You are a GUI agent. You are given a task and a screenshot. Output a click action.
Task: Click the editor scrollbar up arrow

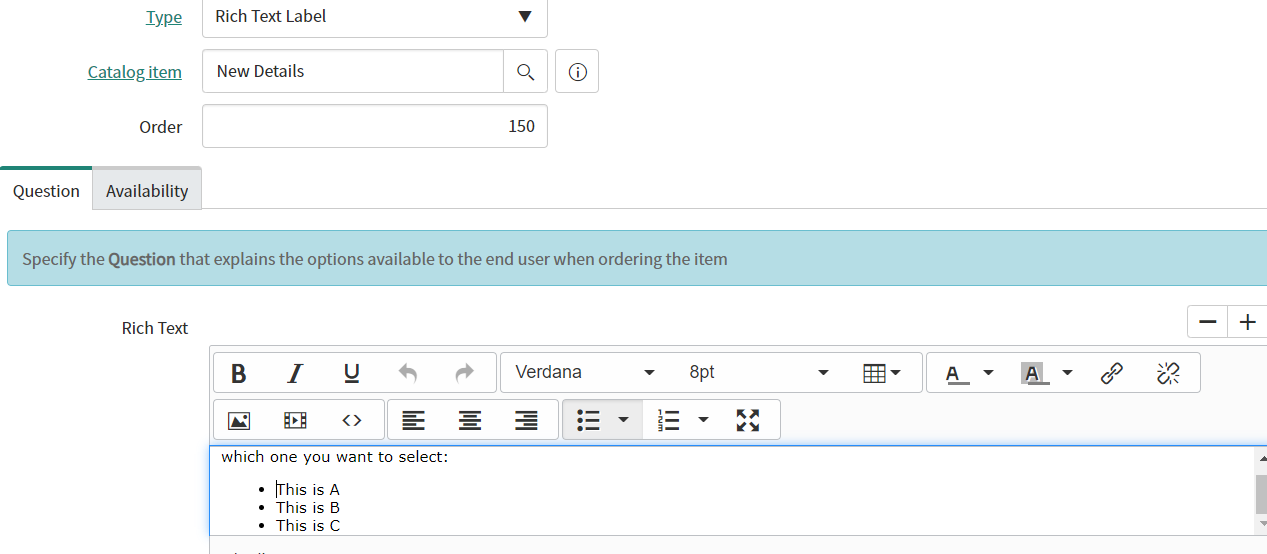[x=1261, y=457]
